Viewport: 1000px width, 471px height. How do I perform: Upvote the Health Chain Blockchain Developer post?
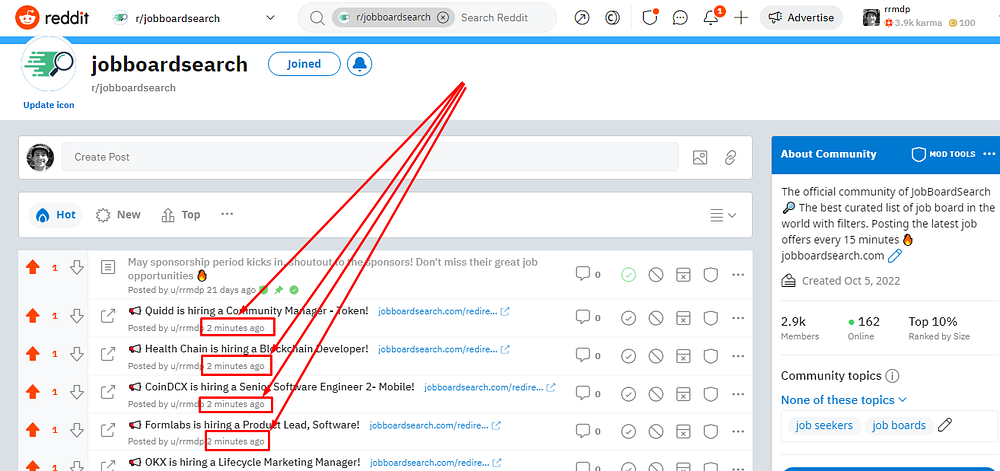point(33,354)
